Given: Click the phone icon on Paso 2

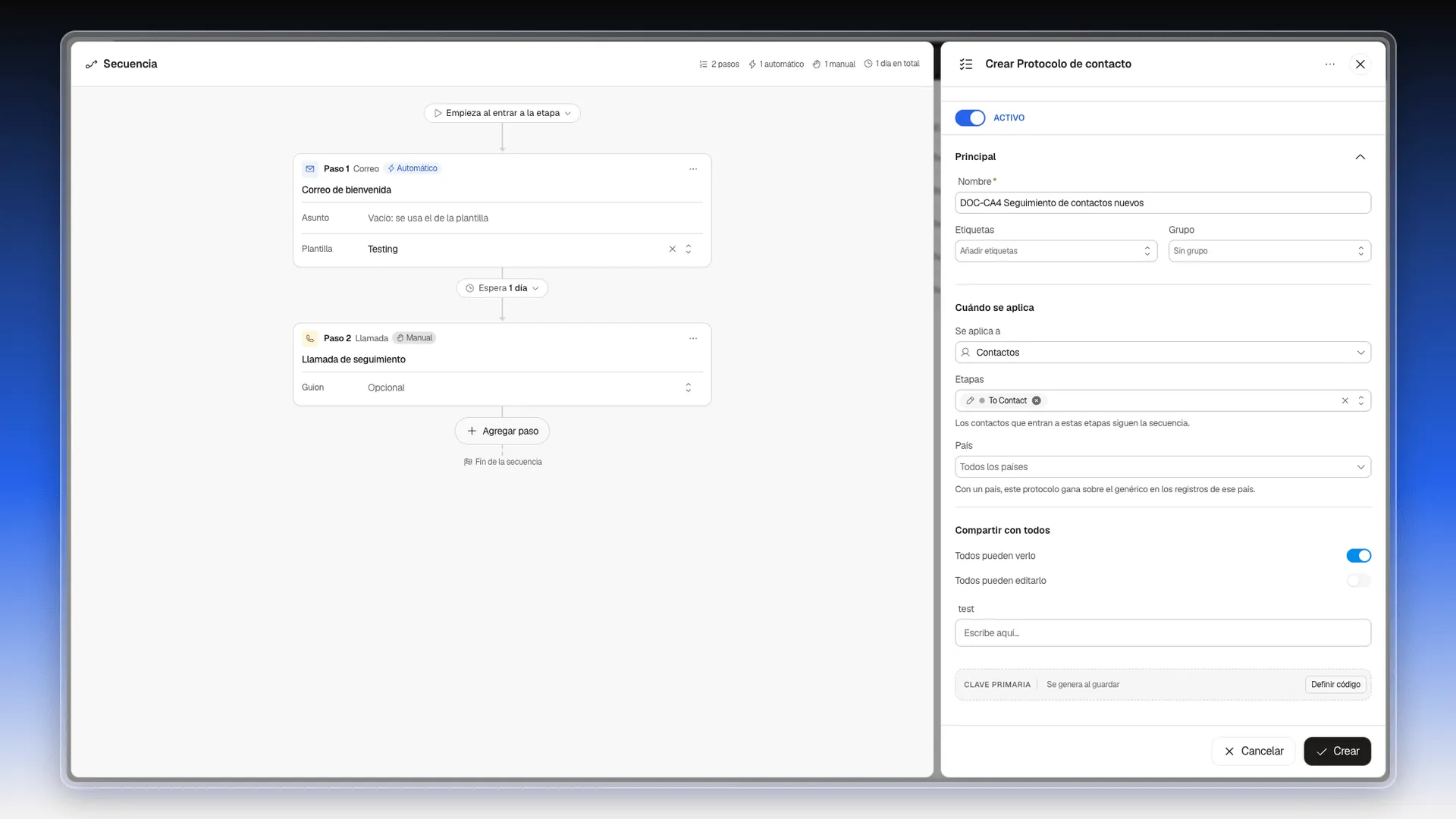Looking at the screenshot, I should coord(309,338).
